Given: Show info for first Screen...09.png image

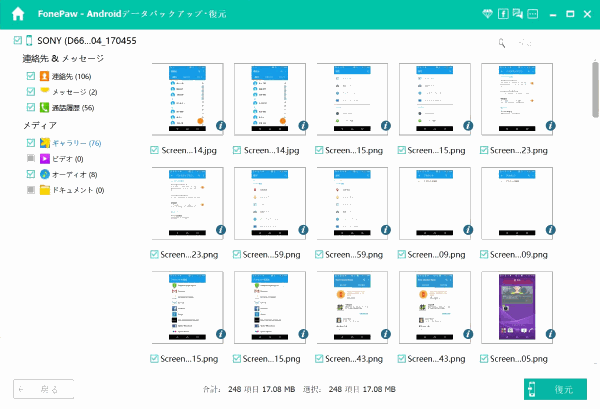Looking at the screenshot, I should [468, 230].
